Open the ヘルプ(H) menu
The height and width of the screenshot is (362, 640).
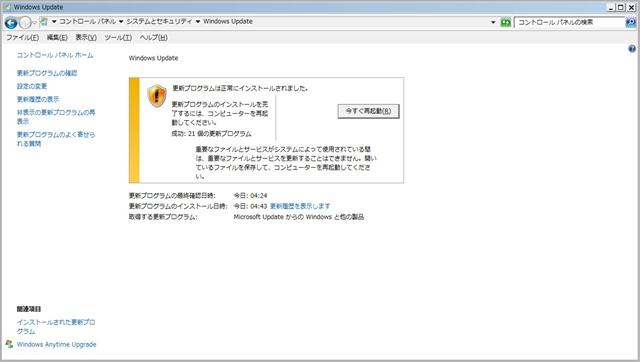[x=153, y=38]
